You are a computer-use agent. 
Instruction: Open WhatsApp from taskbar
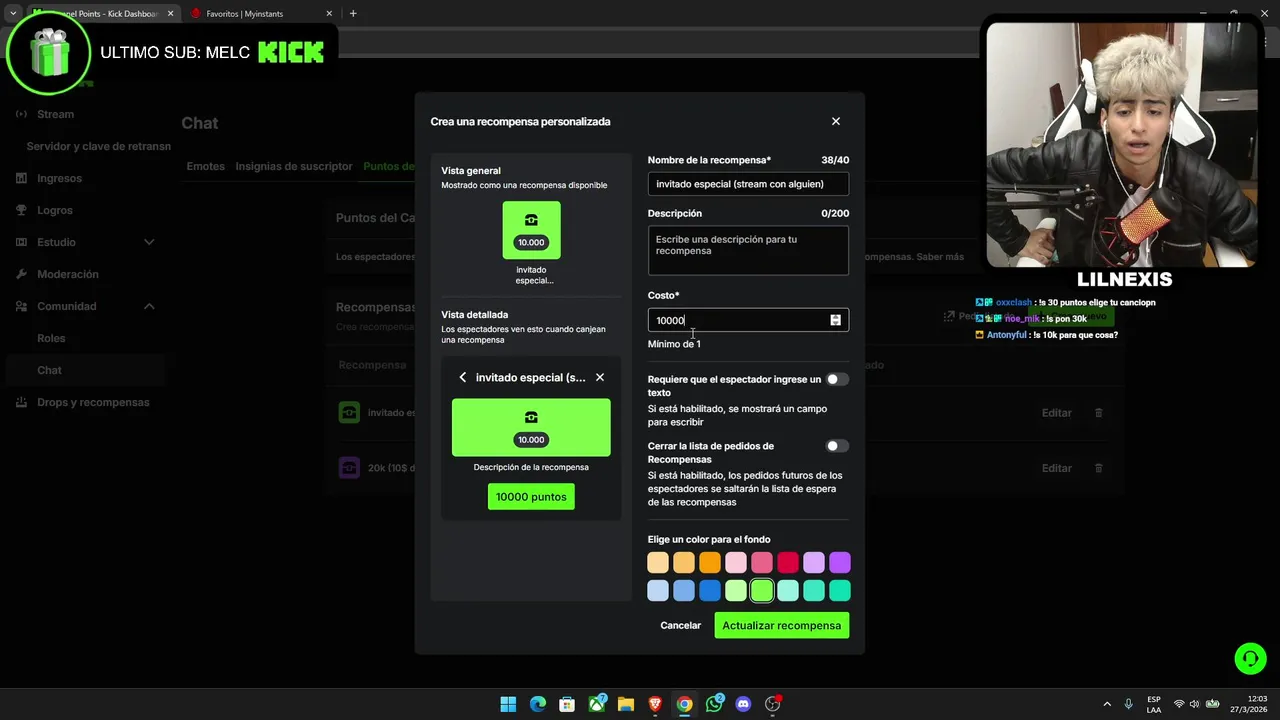pos(714,704)
